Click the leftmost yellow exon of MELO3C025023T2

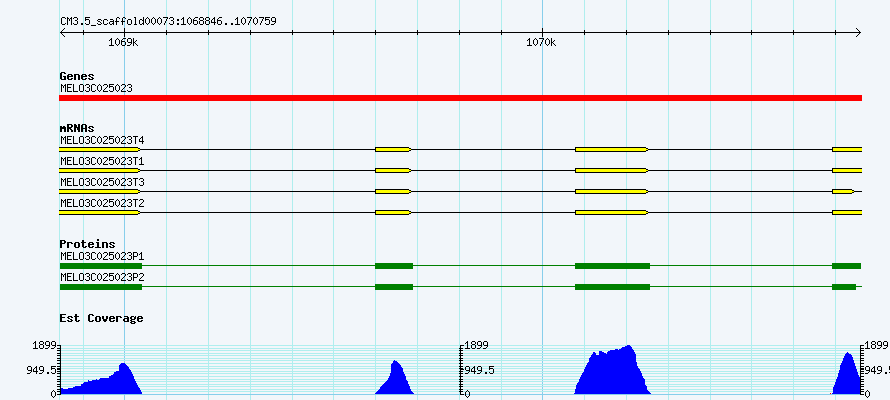point(100,213)
